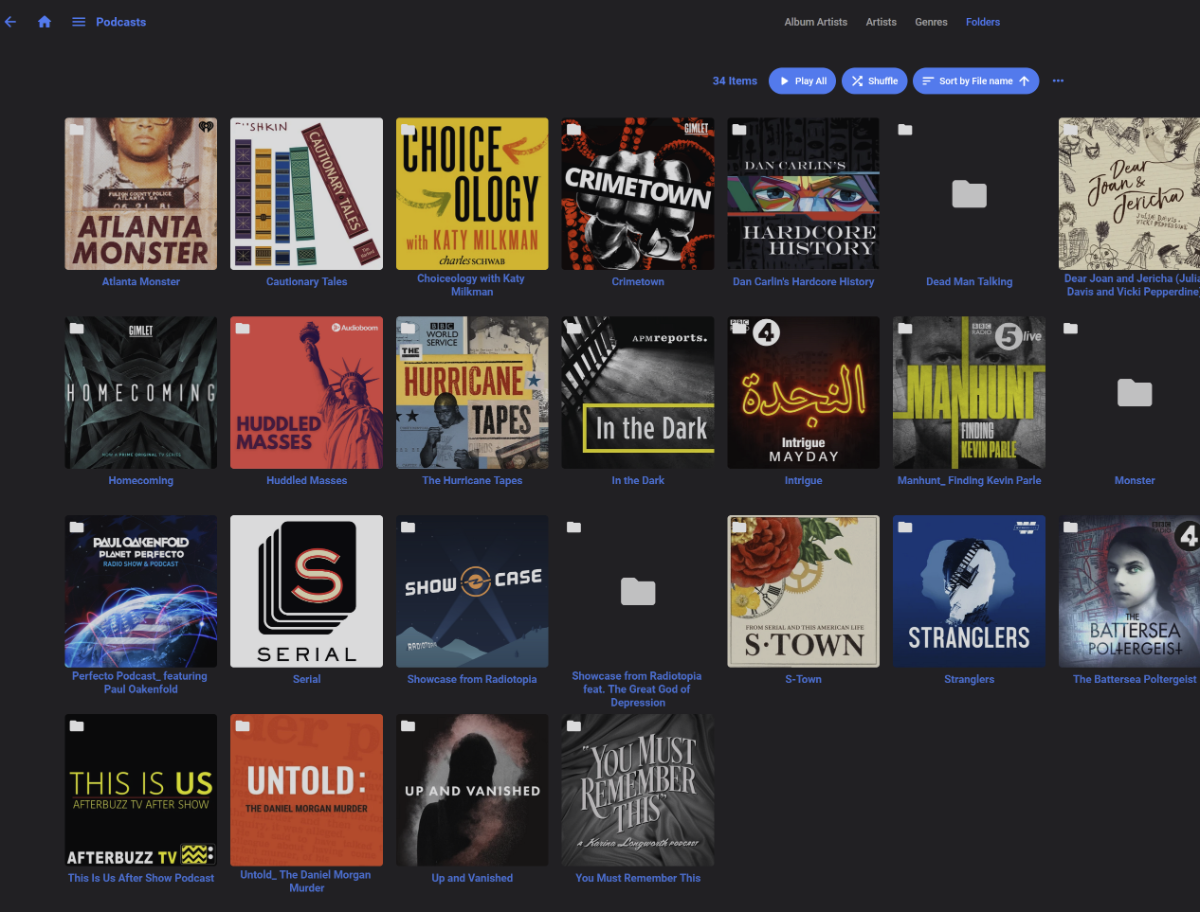Switch to the Album Artists tab
The image size is (1200, 912).
pos(815,22)
